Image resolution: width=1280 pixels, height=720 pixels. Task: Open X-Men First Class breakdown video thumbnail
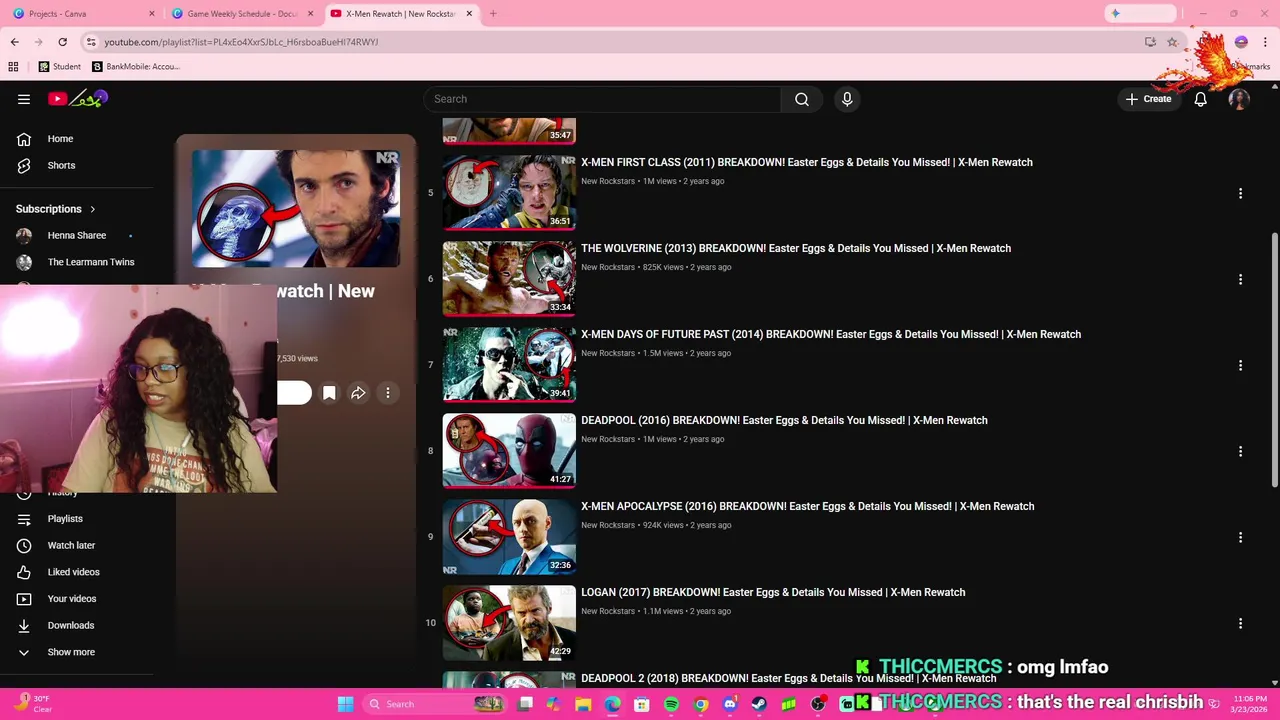tap(509, 192)
